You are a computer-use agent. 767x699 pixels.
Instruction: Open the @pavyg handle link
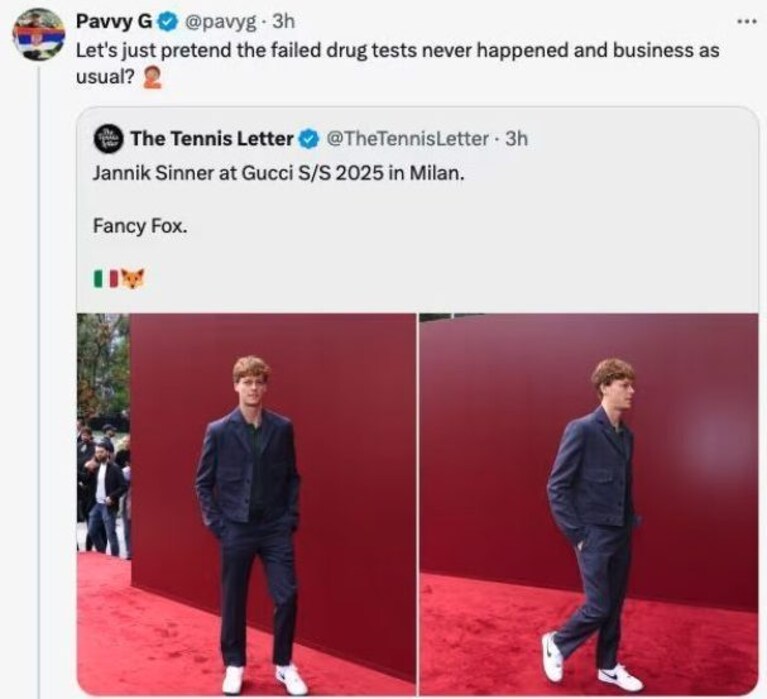219,23
